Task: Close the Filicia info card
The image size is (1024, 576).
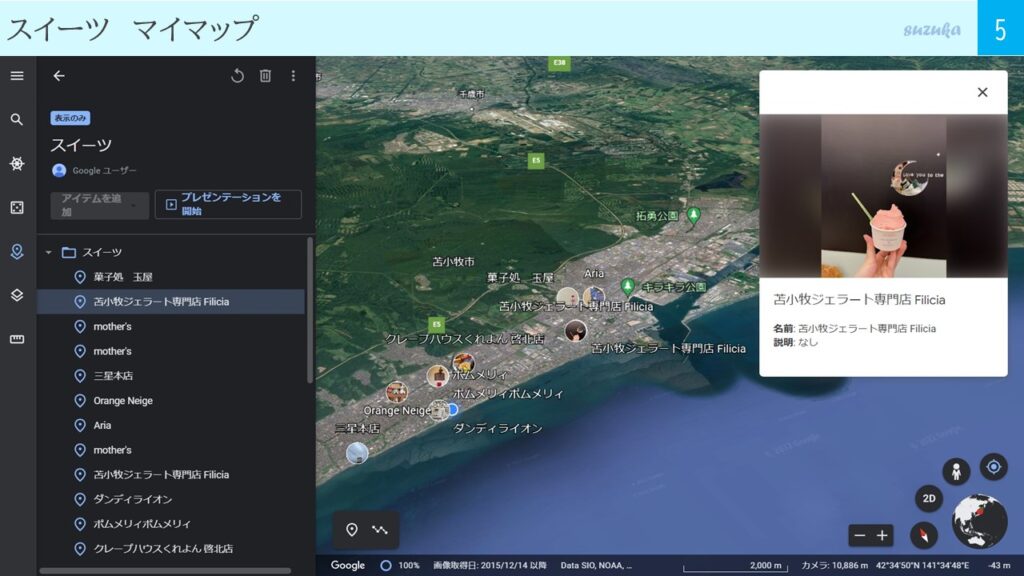Action: (x=982, y=92)
